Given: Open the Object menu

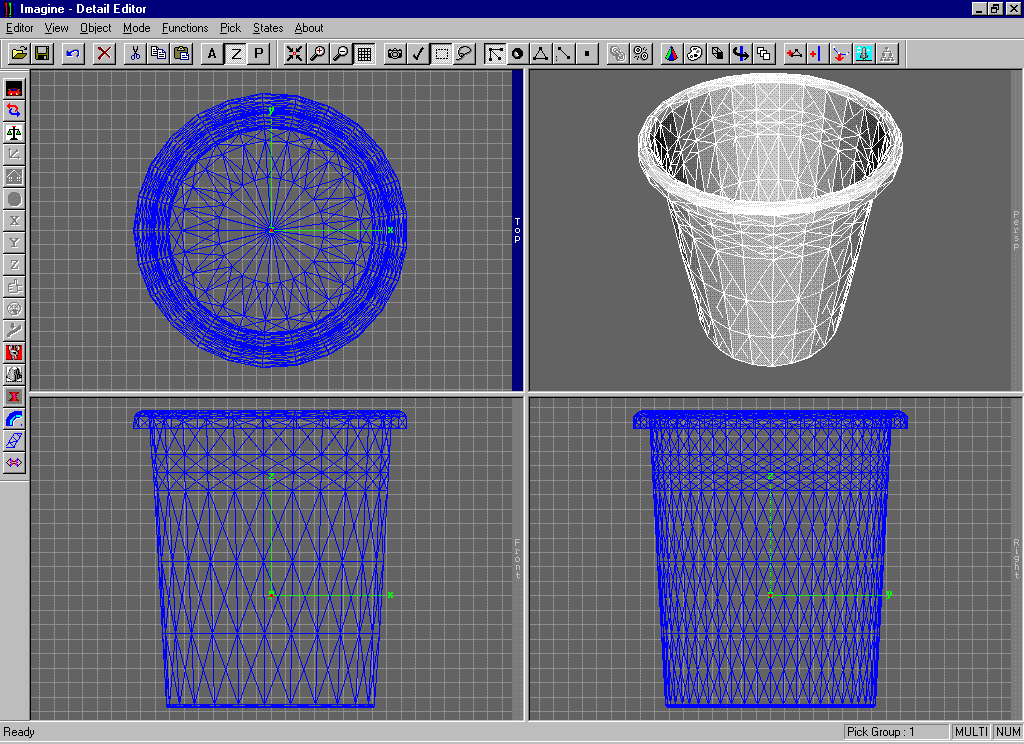Looking at the screenshot, I should [96, 28].
